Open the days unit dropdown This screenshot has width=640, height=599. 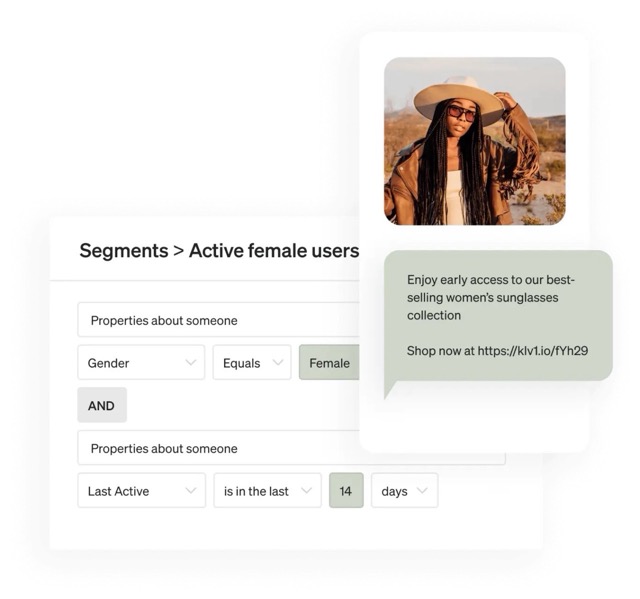tap(404, 491)
